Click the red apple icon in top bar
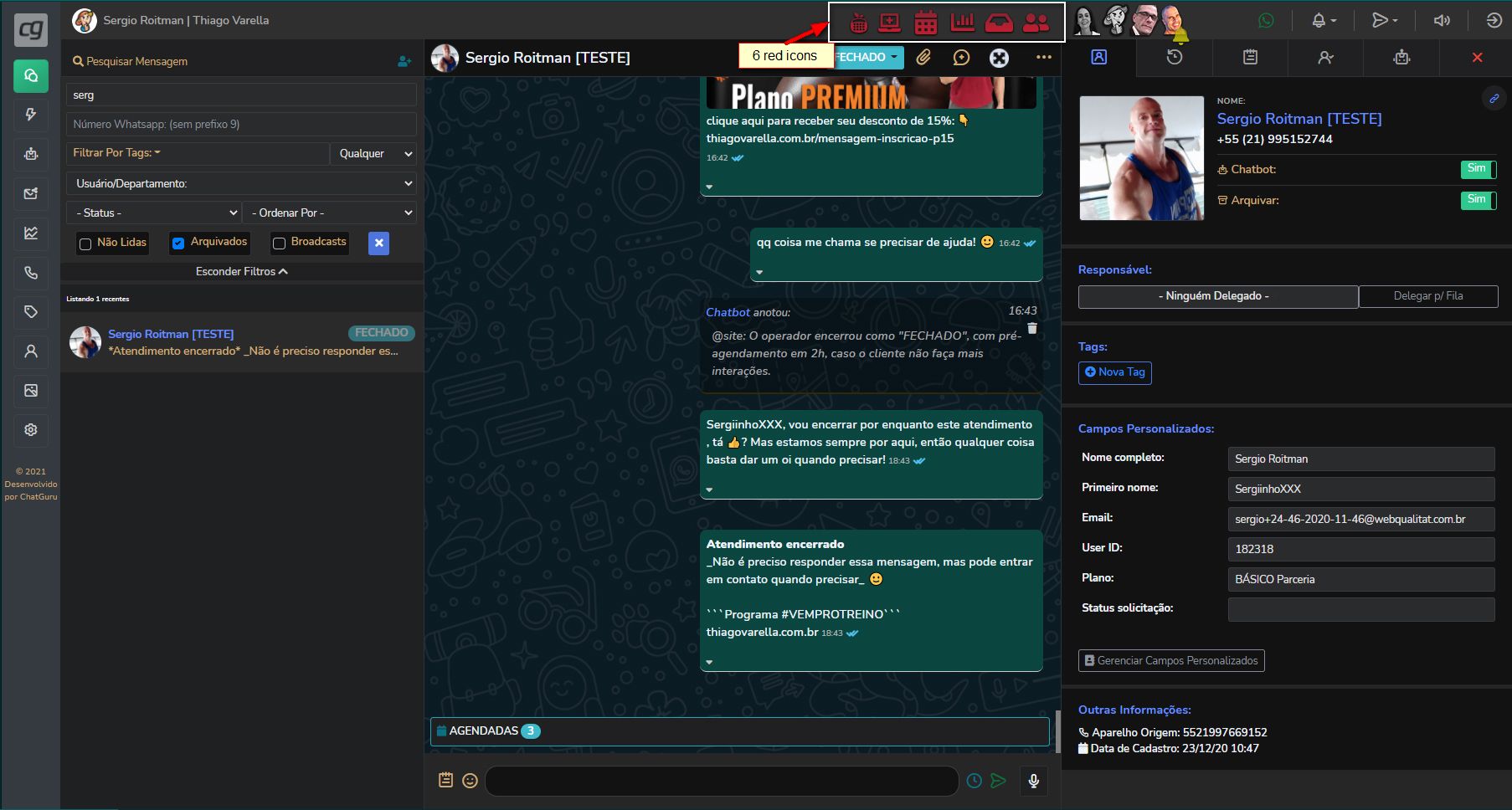 pyautogui.click(x=858, y=23)
